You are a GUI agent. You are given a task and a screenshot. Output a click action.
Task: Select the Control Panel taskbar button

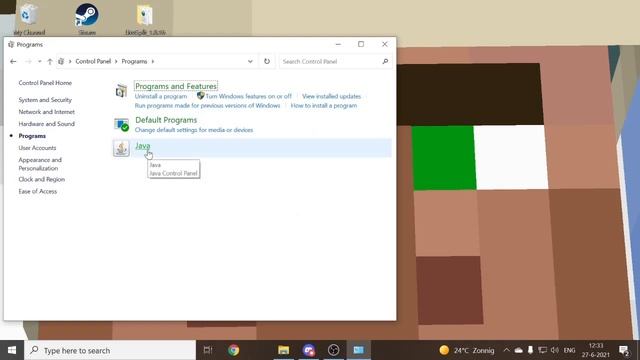(358, 350)
